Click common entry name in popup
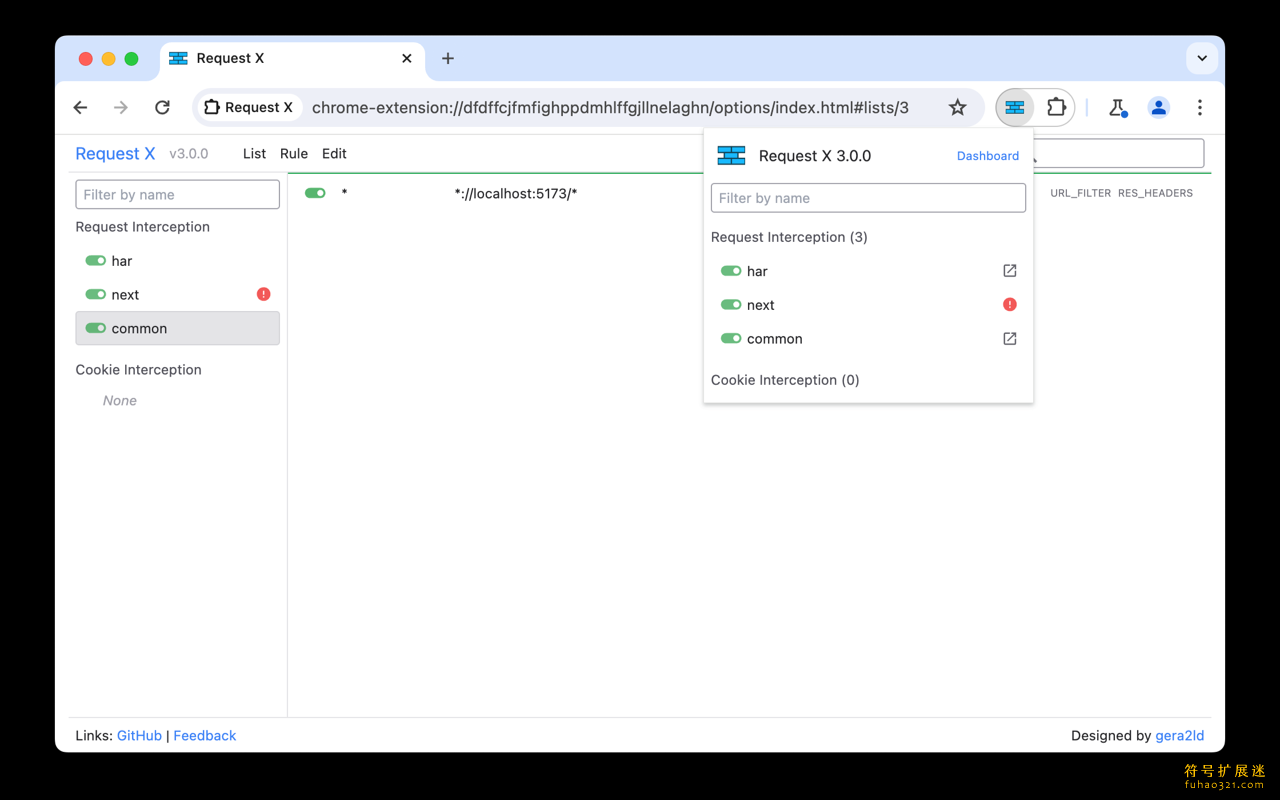Screen dimensions: 1280x800 [775, 339]
